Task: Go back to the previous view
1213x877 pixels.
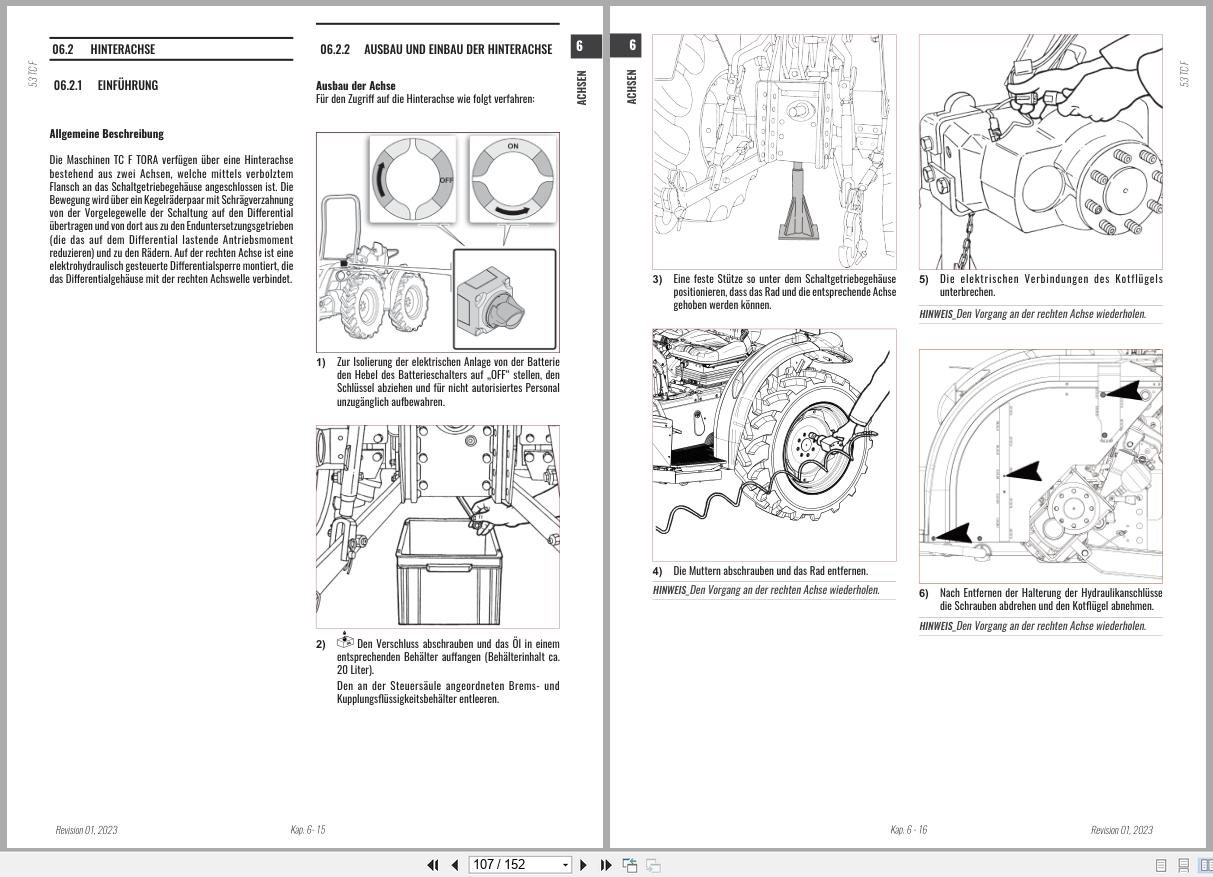Action: 630,865
